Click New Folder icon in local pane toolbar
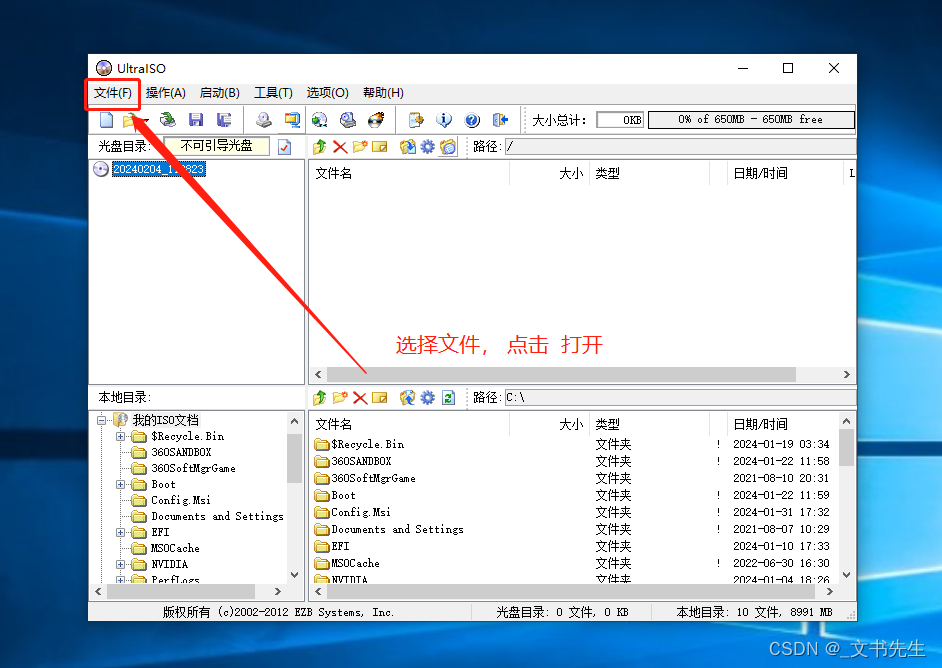942x668 pixels. point(340,398)
